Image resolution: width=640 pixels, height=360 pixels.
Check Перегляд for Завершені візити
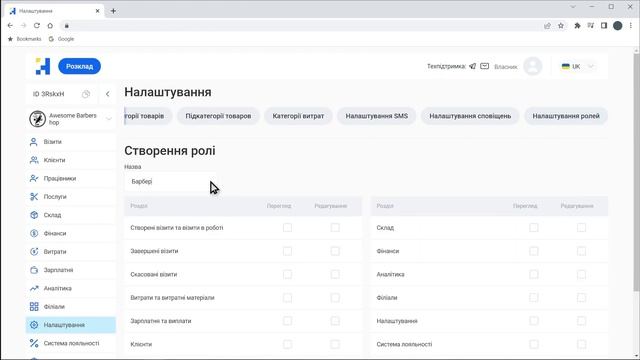[x=287, y=251]
